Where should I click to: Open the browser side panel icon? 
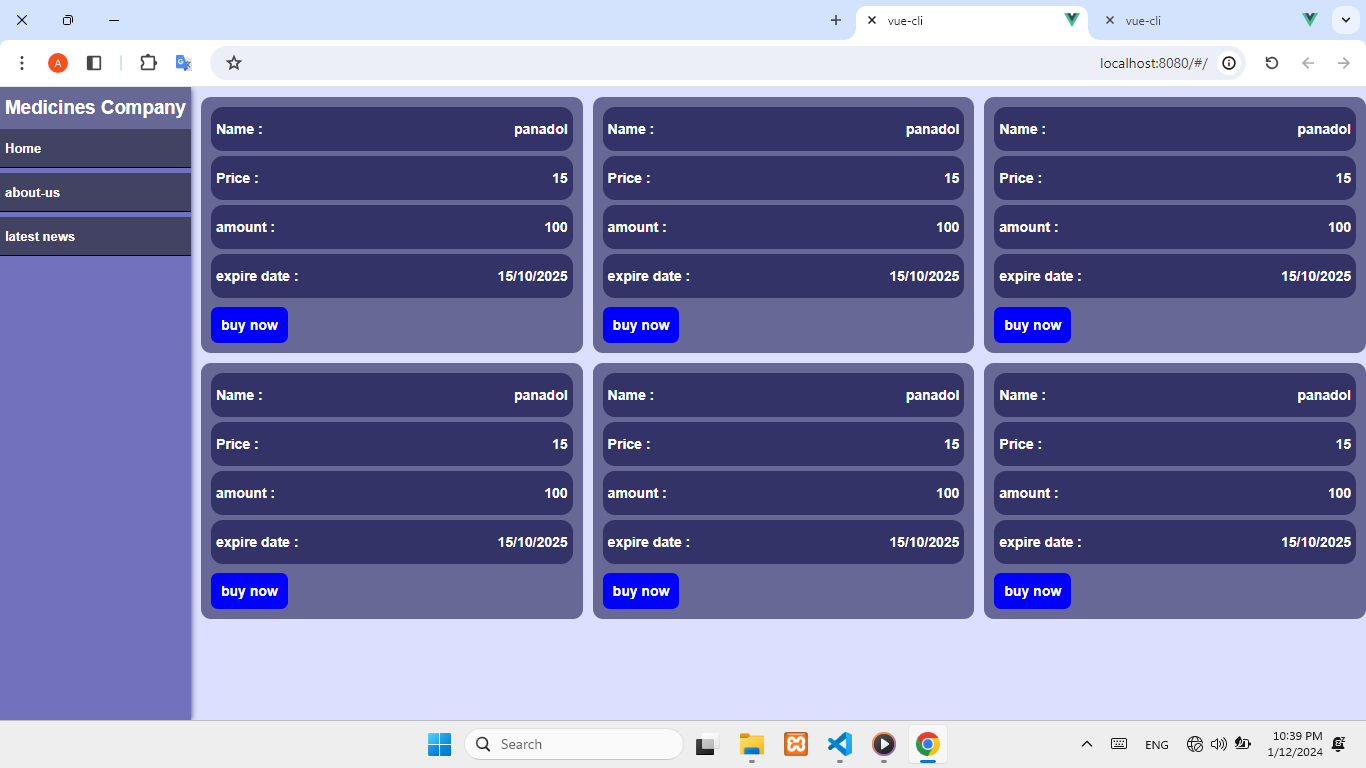click(x=94, y=63)
